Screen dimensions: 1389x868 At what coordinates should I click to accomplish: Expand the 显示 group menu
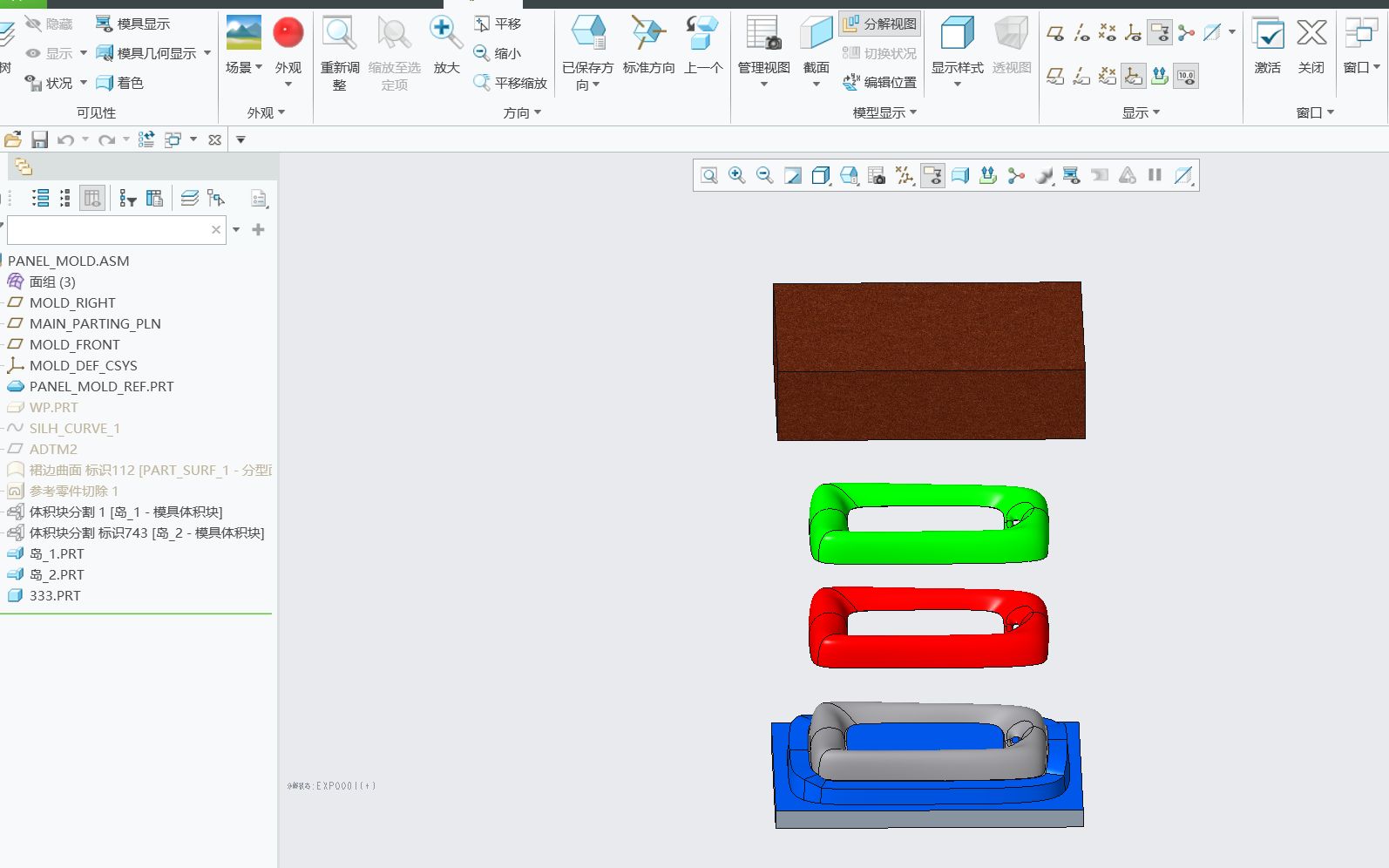[x=1141, y=112]
